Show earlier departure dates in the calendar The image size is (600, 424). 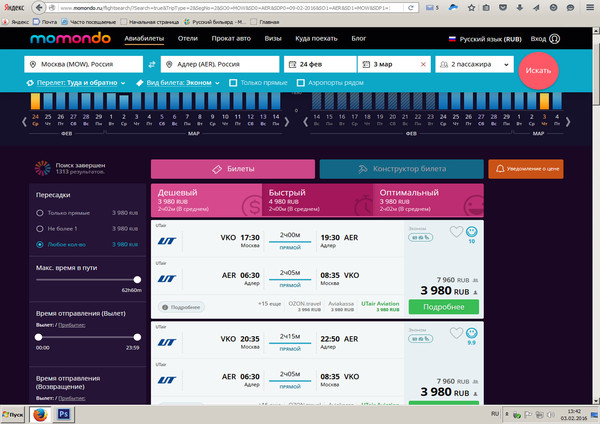click(x=24, y=122)
